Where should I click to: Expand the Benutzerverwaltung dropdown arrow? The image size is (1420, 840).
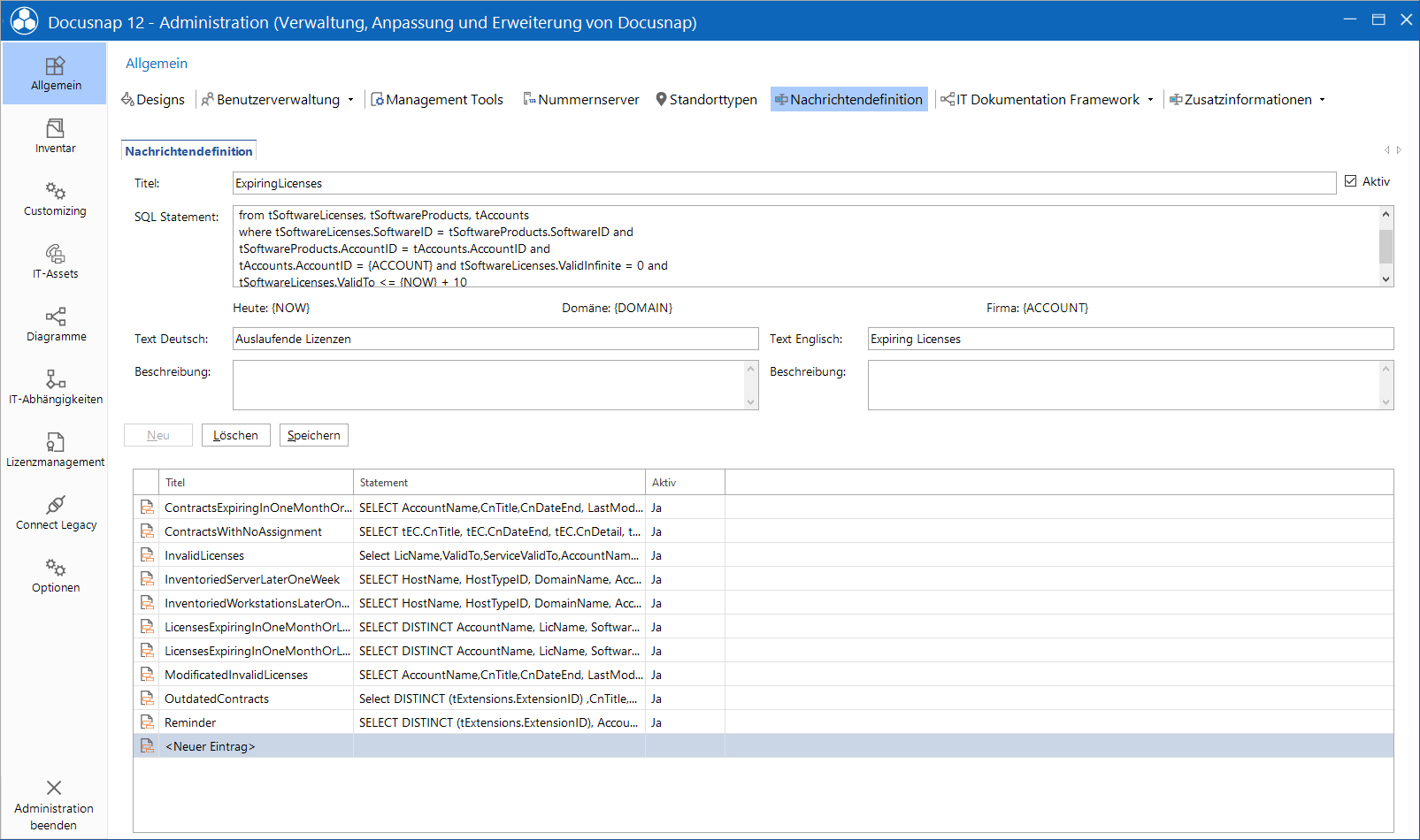(x=350, y=100)
